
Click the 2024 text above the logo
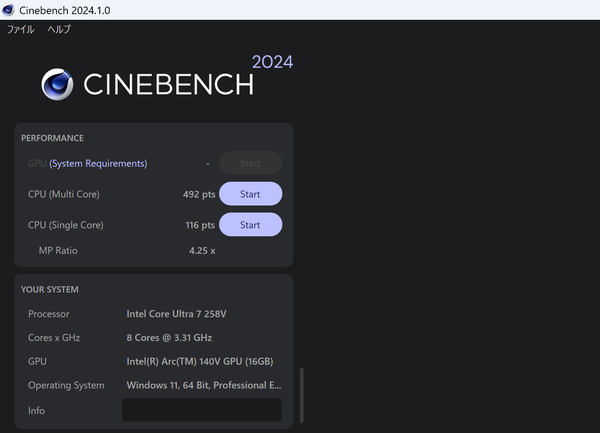pos(272,62)
